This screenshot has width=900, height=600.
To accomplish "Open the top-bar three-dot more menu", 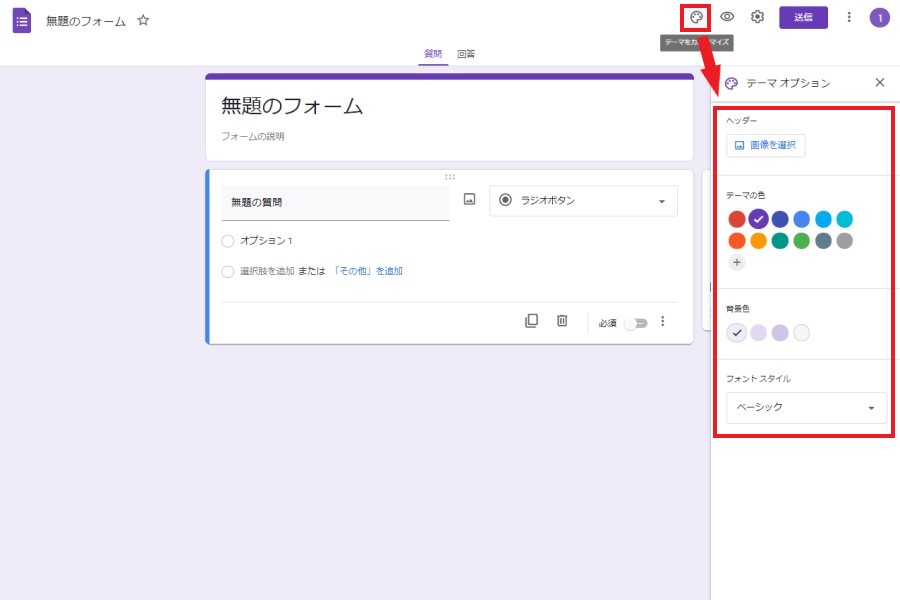I will (849, 17).
